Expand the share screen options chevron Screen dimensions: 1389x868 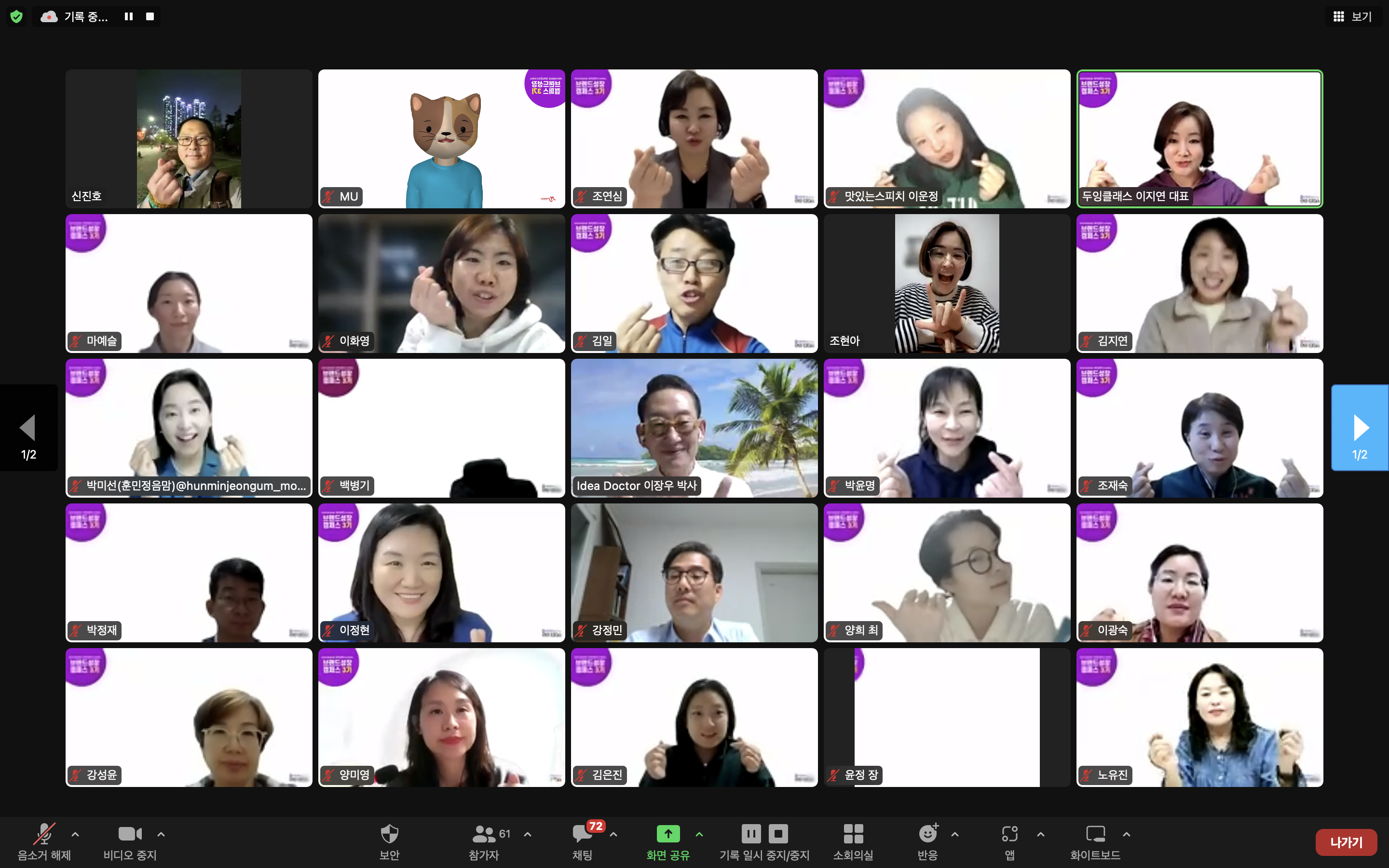699,834
